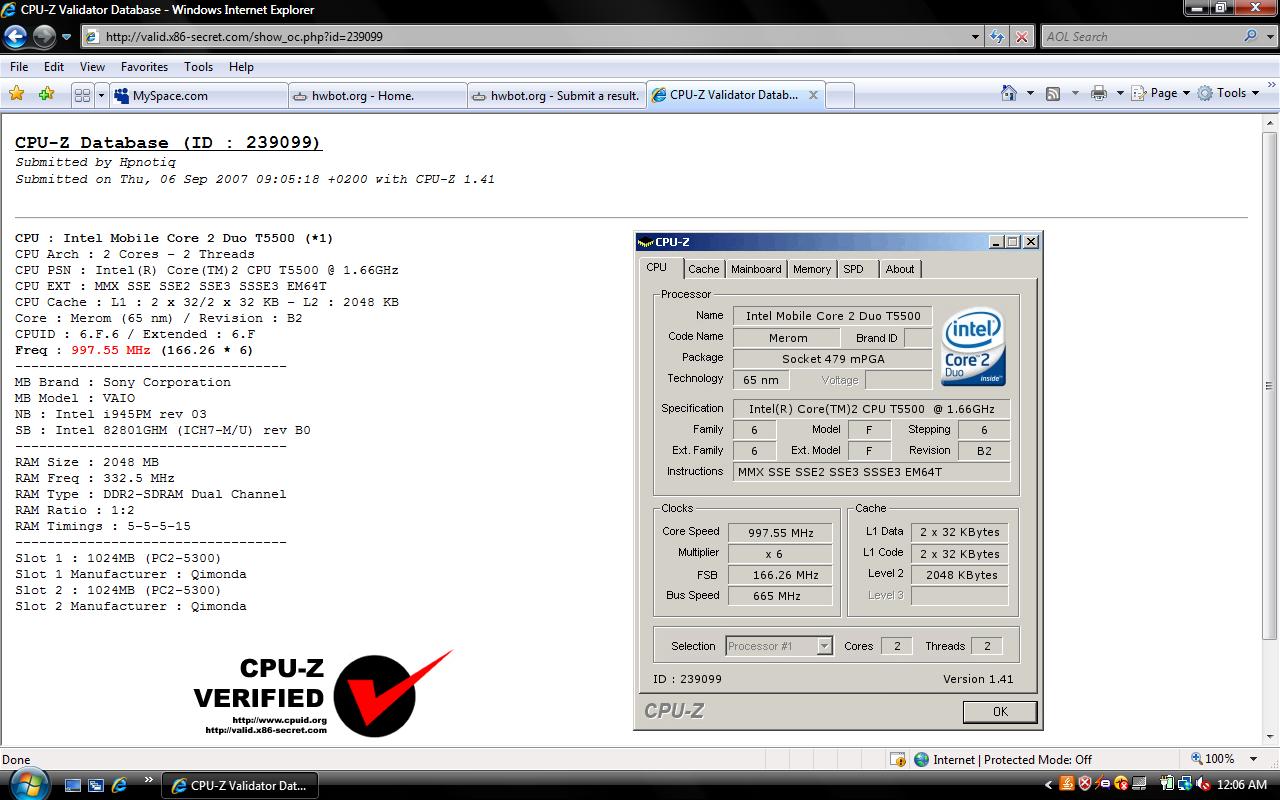Open the File menu

19,67
